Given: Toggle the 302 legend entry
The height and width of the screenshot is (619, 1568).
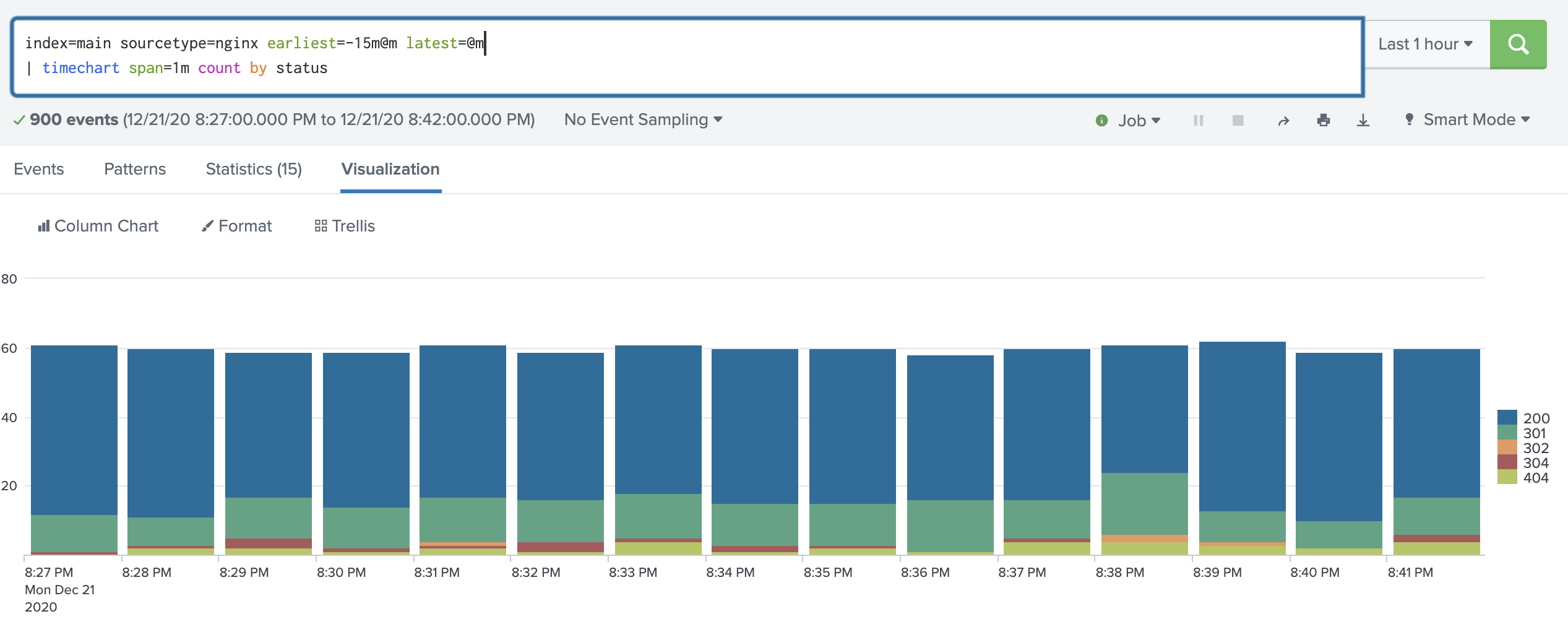Looking at the screenshot, I should tap(1523, 448).
